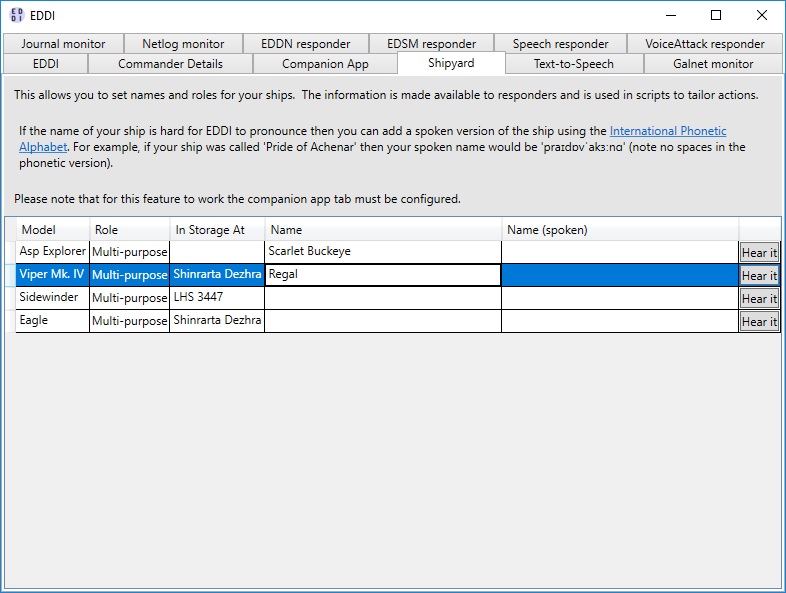Click Hear it for Eagle
This screenshot has width=786, height=593.
(x=759, y=322)
